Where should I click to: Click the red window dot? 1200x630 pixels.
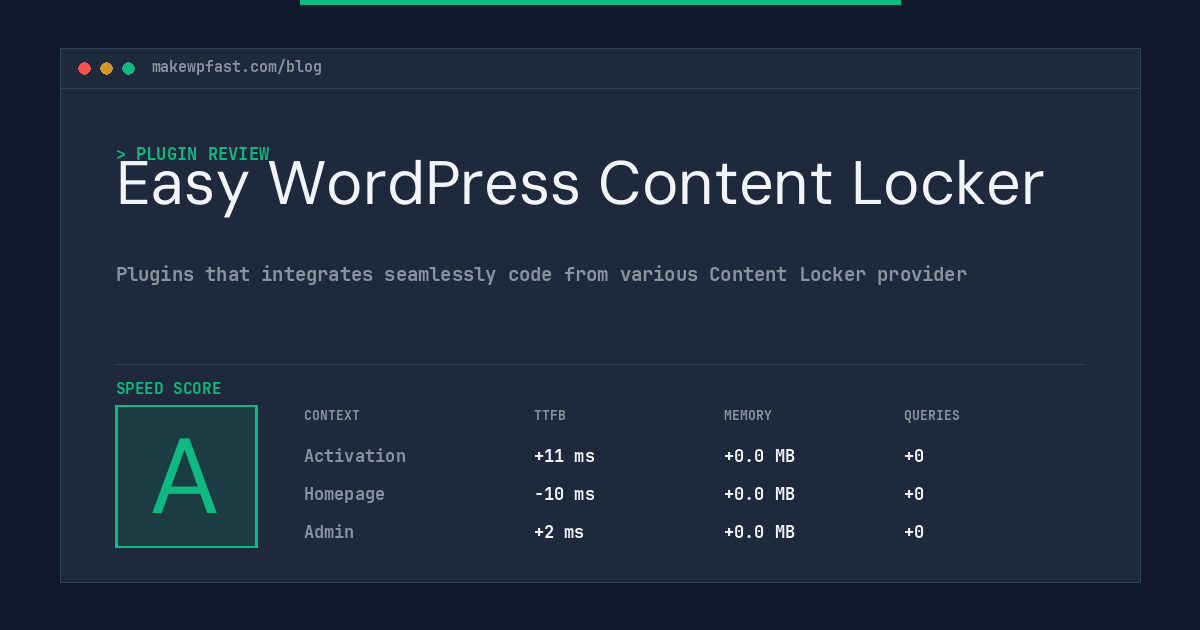84,68
